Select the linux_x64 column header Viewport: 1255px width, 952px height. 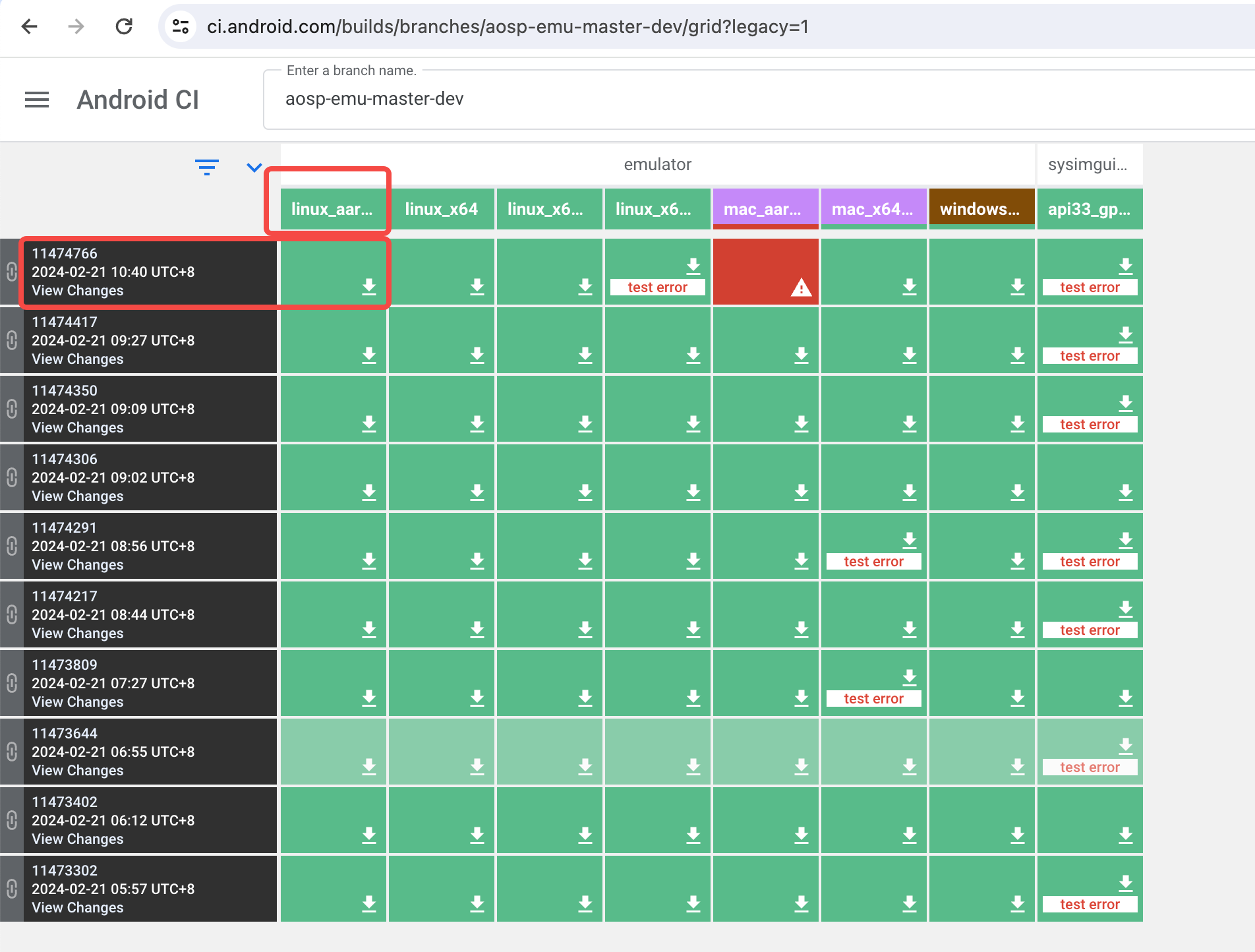point(442,209)
